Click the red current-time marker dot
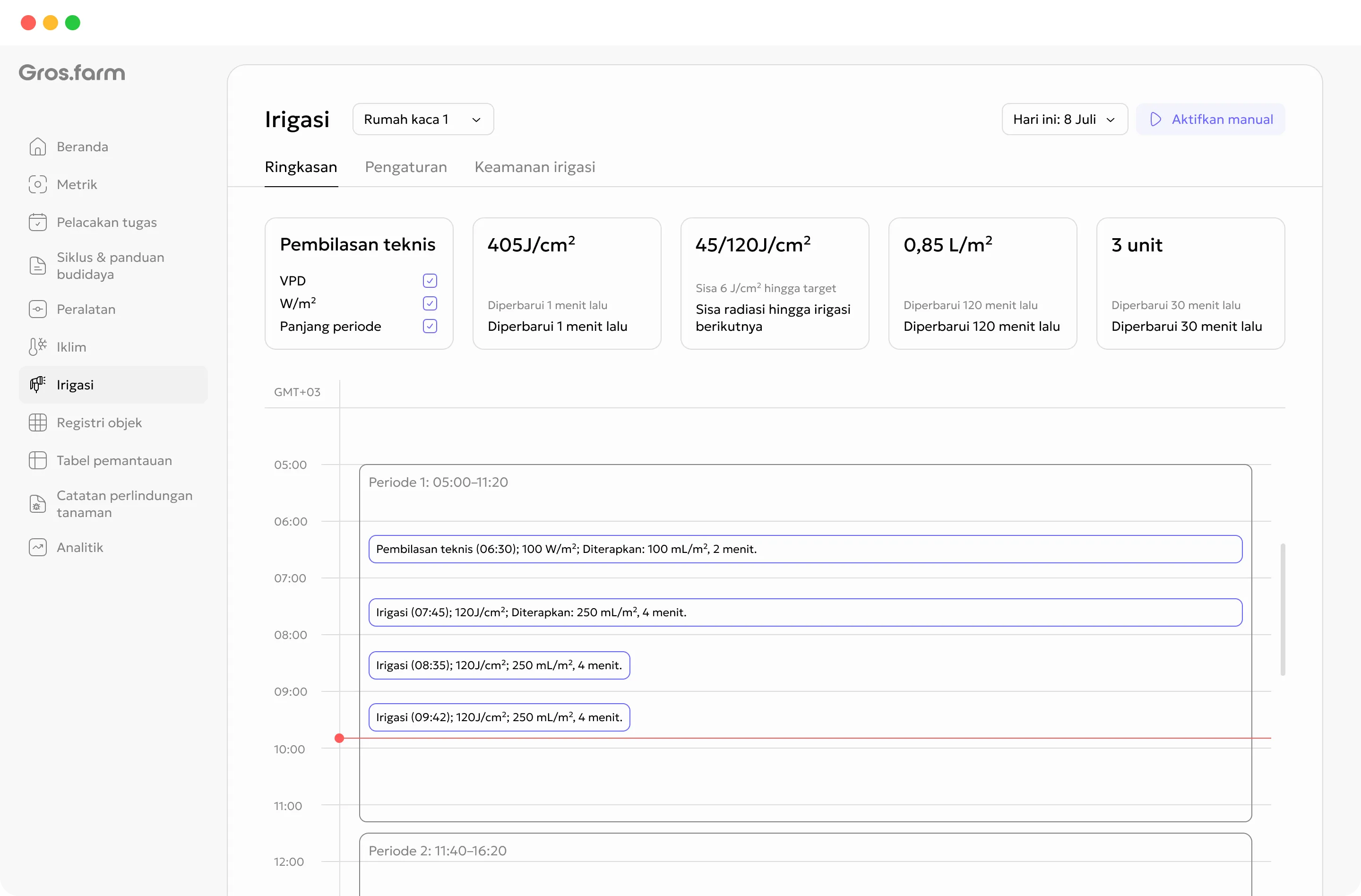This screenshot has height=896, width=1361. (x=339, y=738)
